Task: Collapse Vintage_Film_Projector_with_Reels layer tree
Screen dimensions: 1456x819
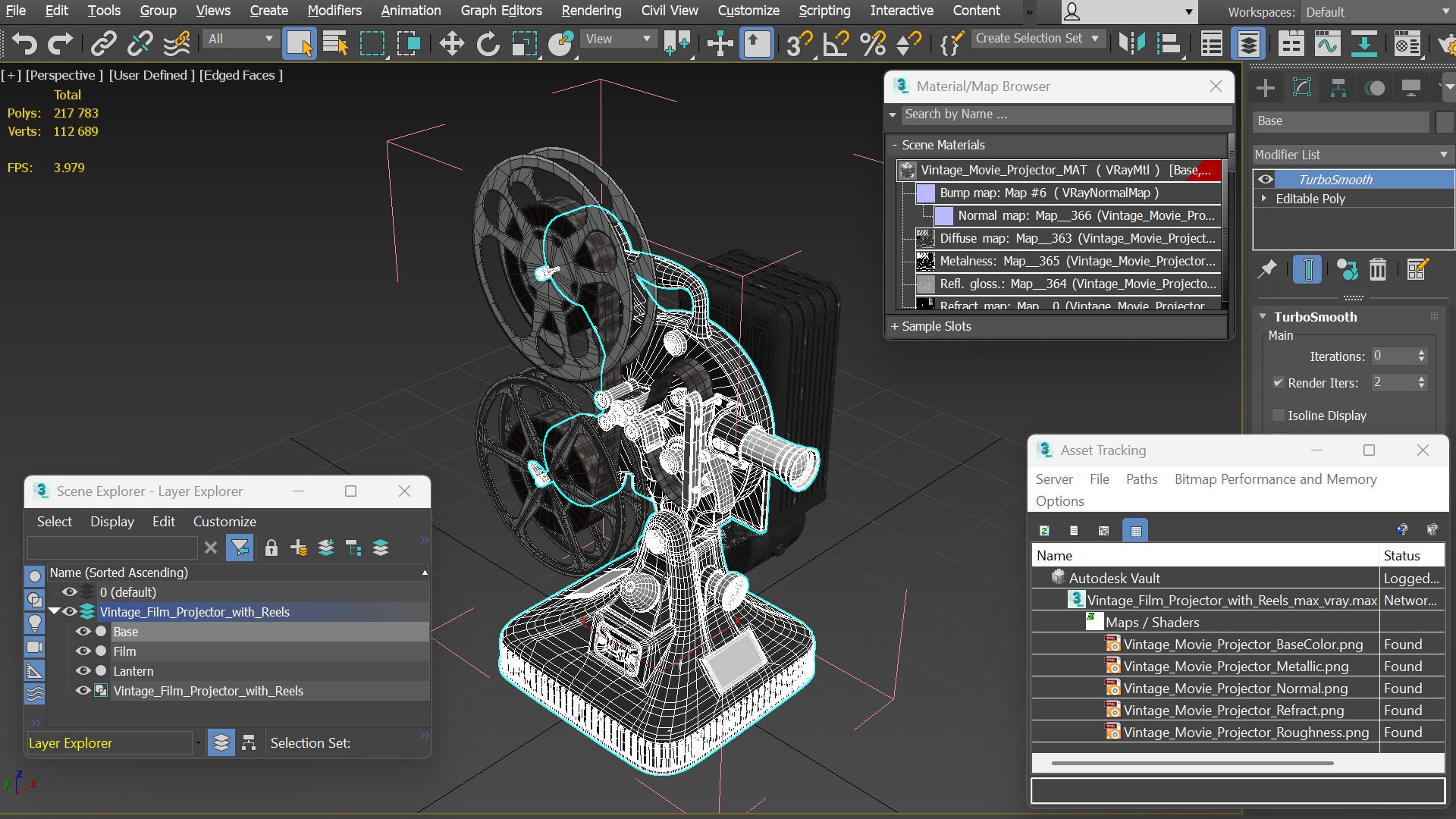Action: pos(54,611)
